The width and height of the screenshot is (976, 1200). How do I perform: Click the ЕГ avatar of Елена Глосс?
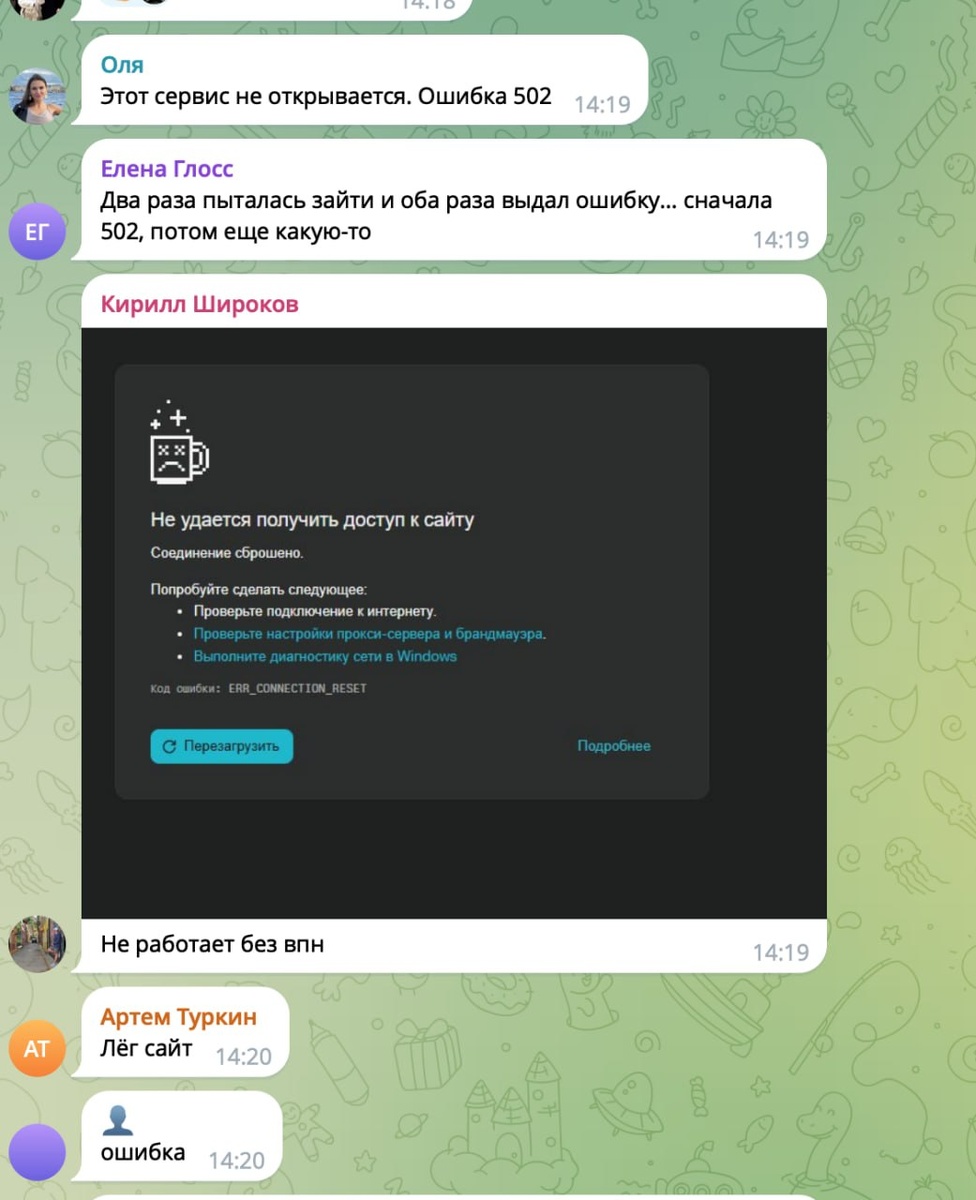click(37, 232)
